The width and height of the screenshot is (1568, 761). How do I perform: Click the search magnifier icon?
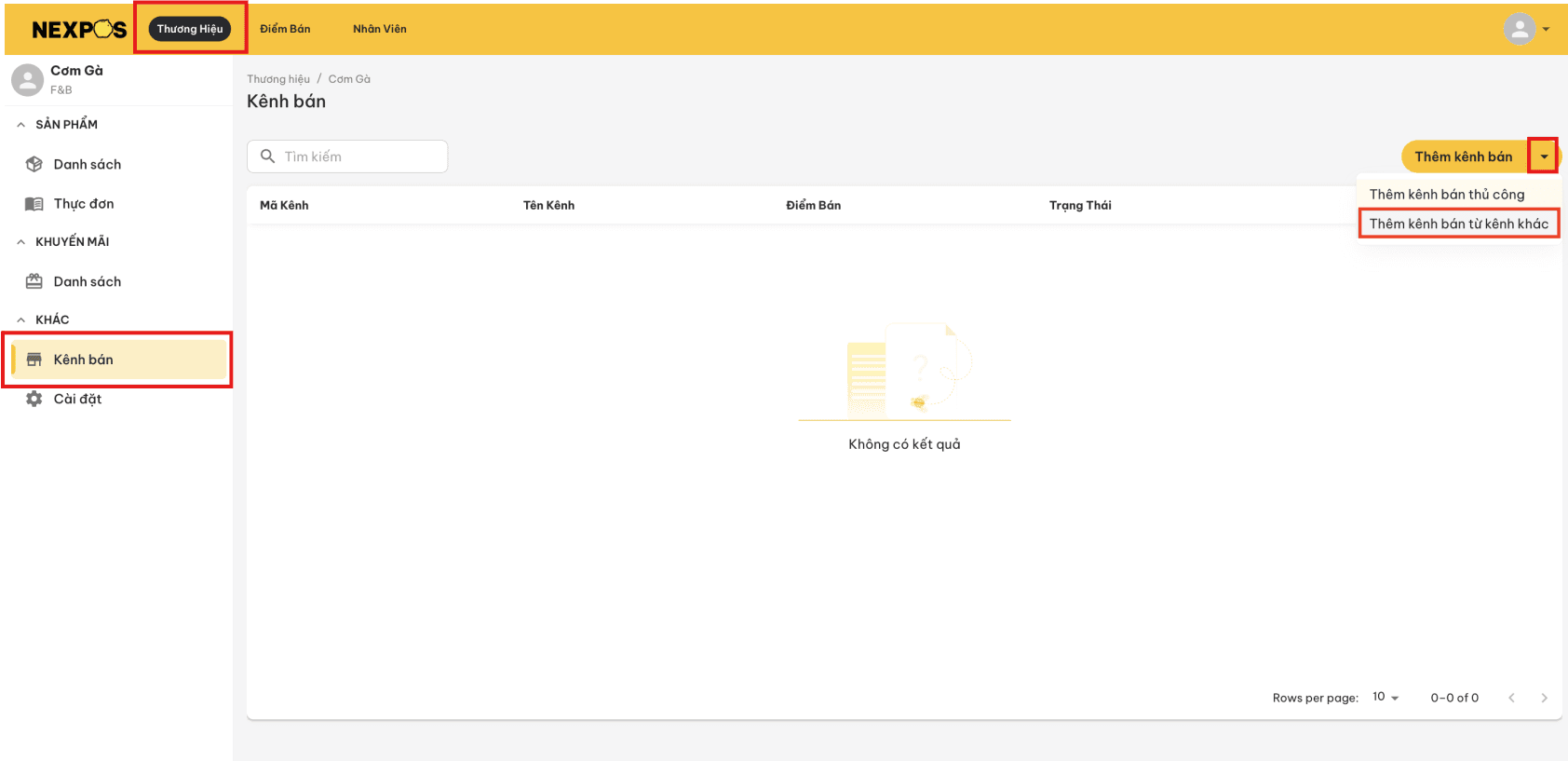tap(268, 156)
